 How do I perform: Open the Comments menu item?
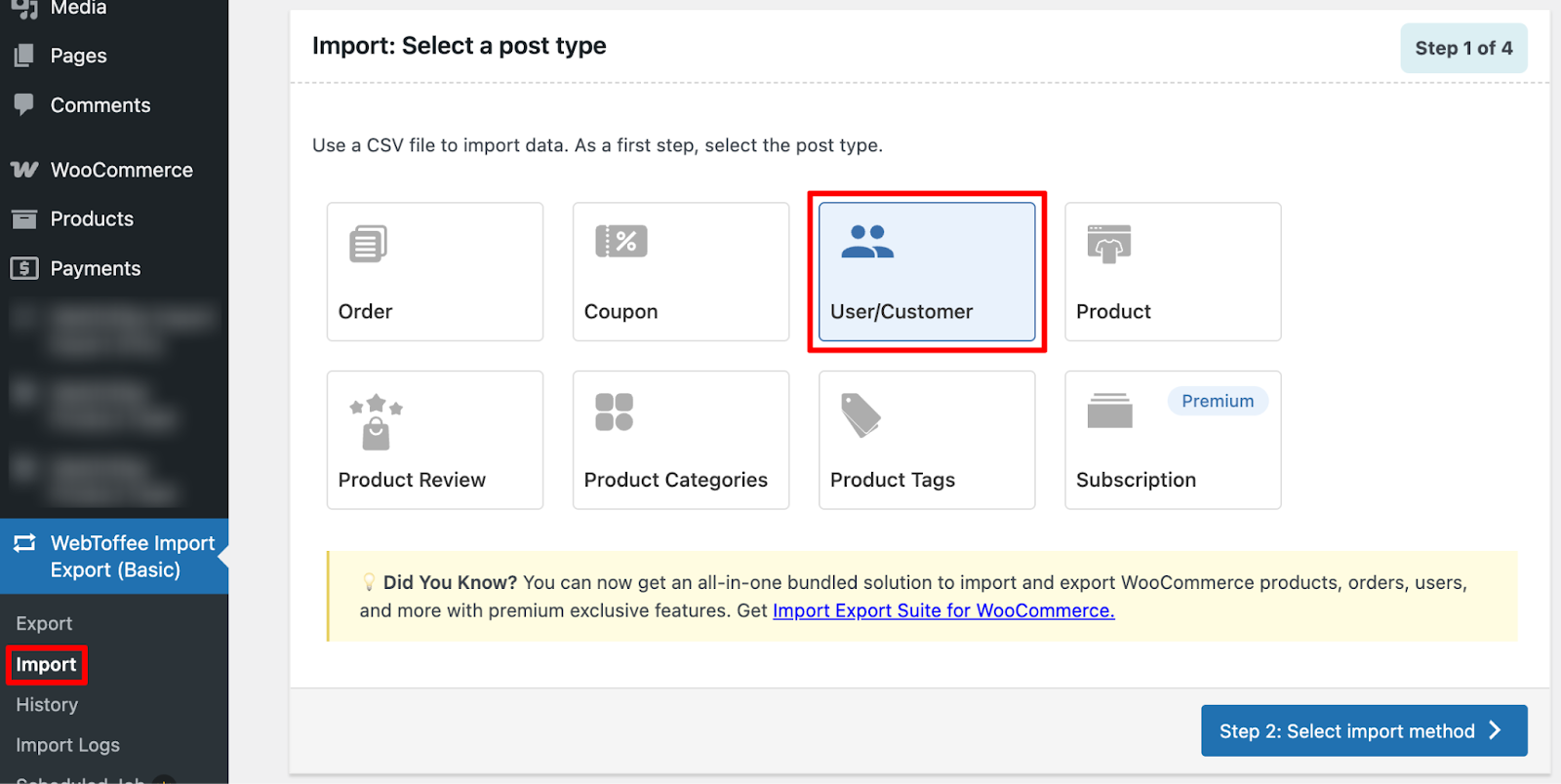[x=100, y=105]
